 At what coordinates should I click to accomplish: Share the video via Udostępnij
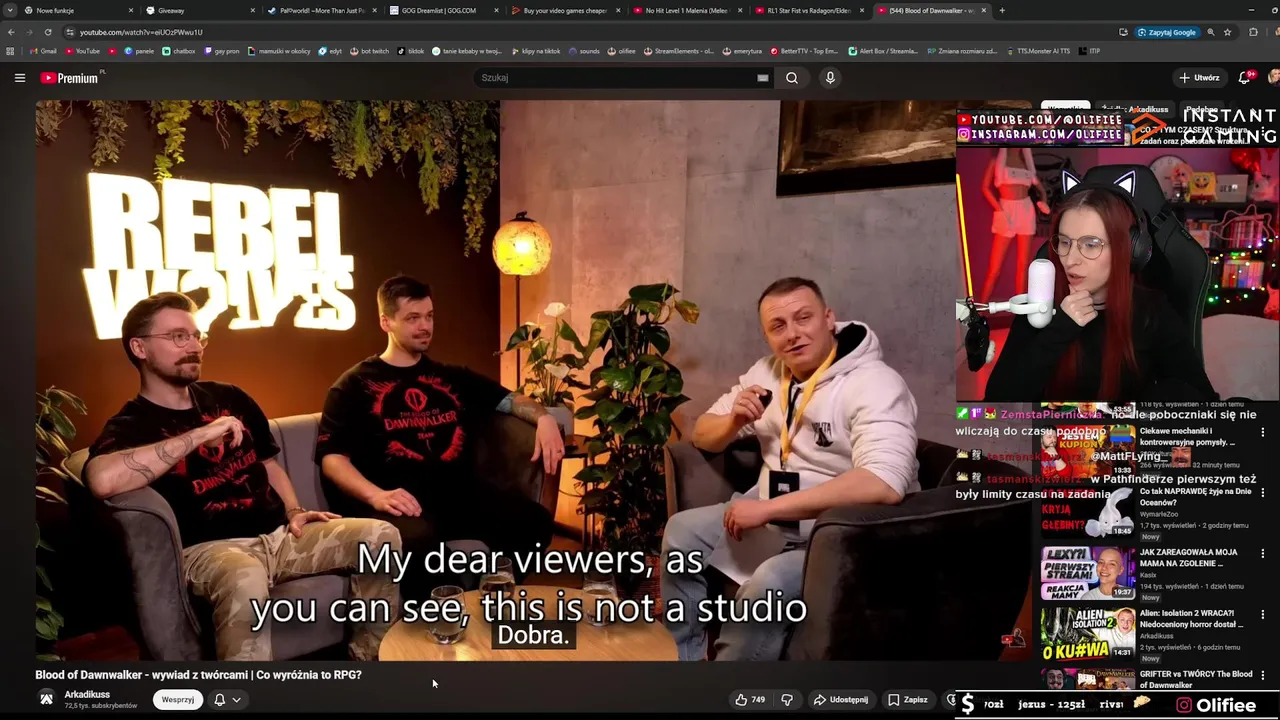tap(841, 700)
